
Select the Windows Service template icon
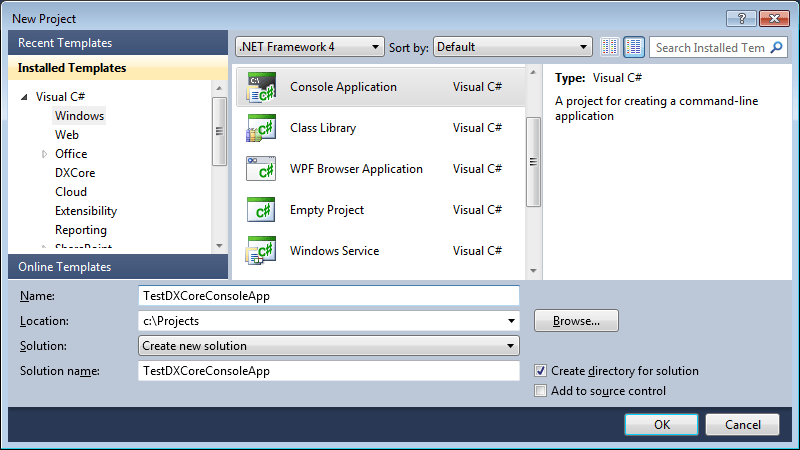tap(261, 251)
